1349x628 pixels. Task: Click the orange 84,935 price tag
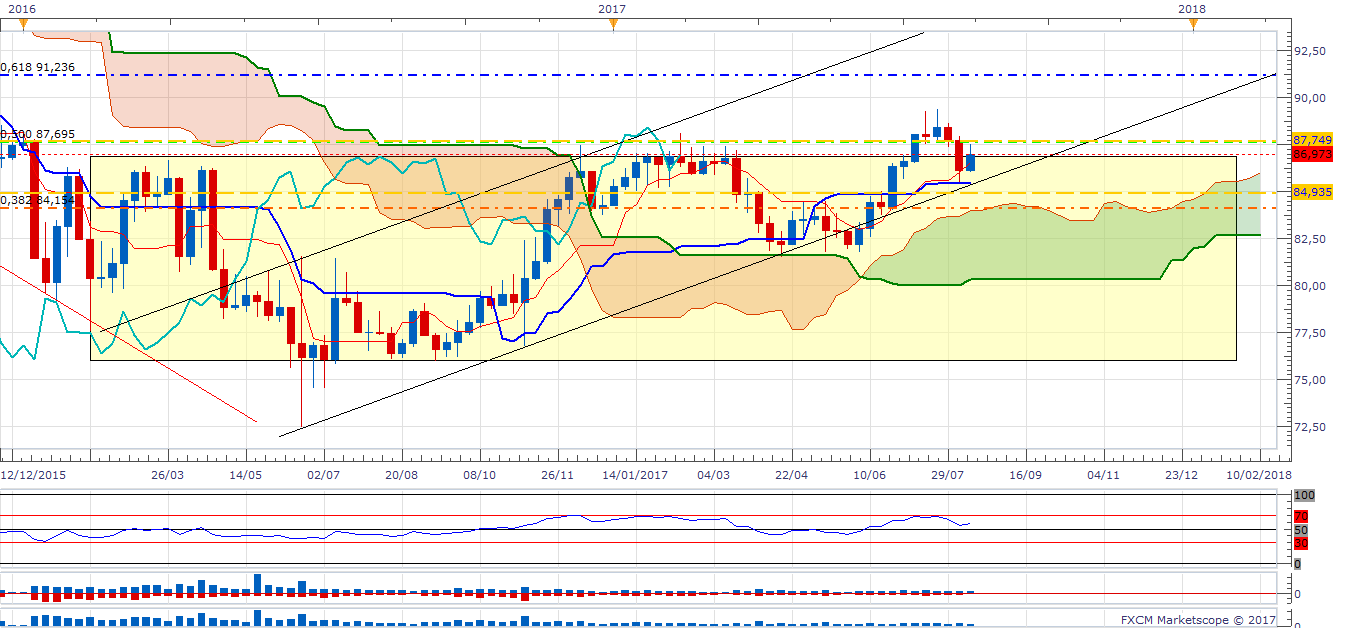pos(1311,192)
